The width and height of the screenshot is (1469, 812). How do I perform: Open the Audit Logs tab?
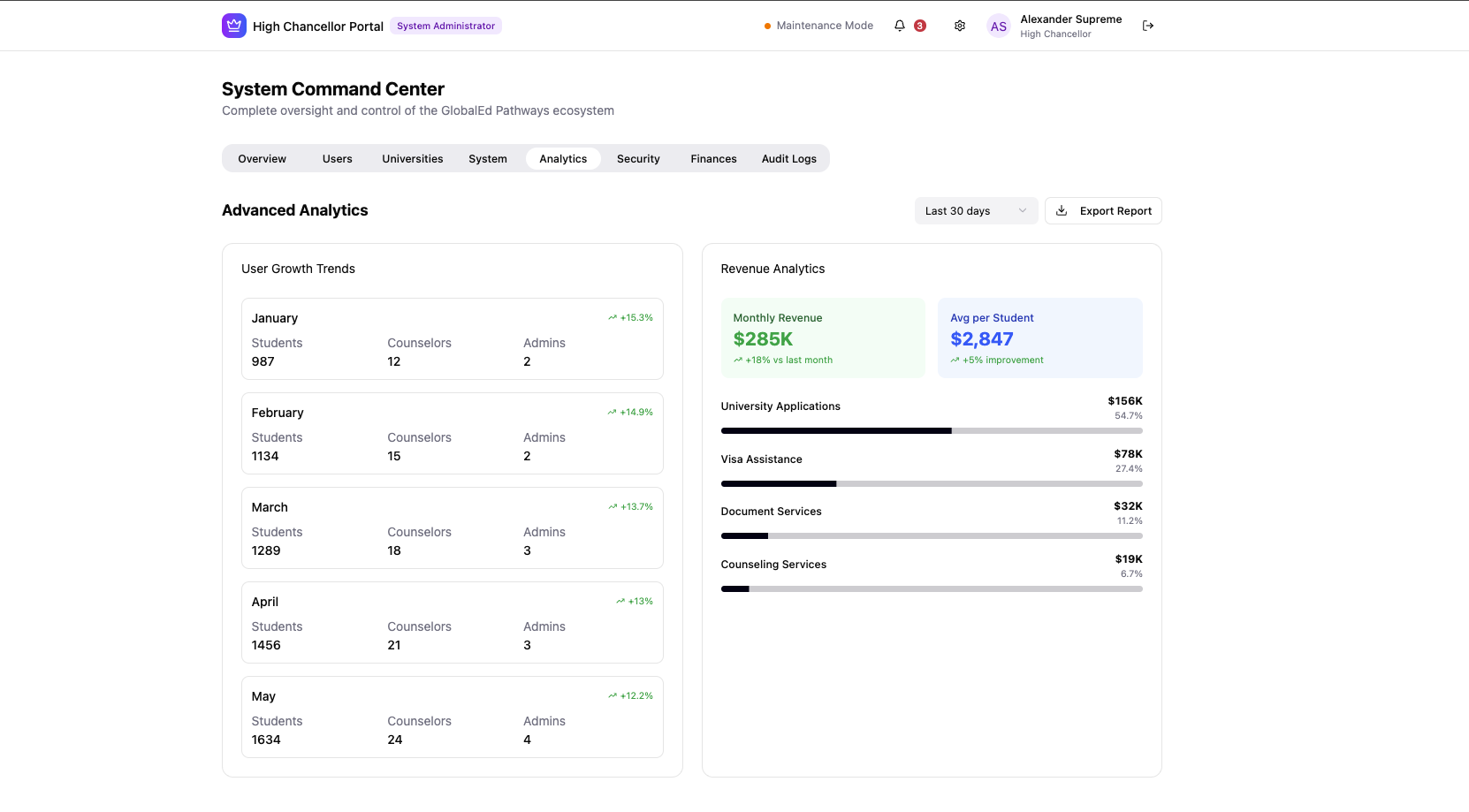pyautogui.click(x=788, y=159)
